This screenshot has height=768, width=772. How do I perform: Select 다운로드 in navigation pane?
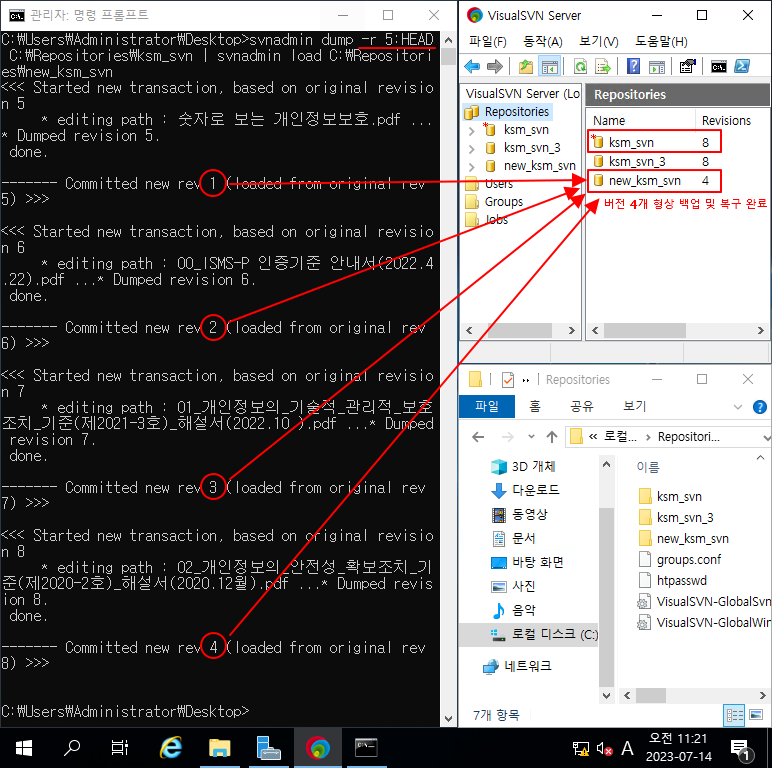click(x=526, y=490)
